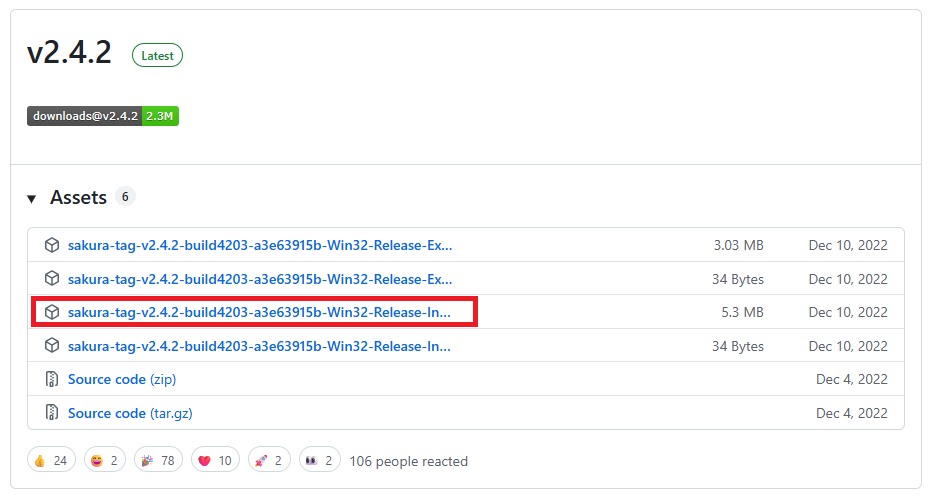
Task: Download Source code (zip)
Action: (x=122, y=380)
